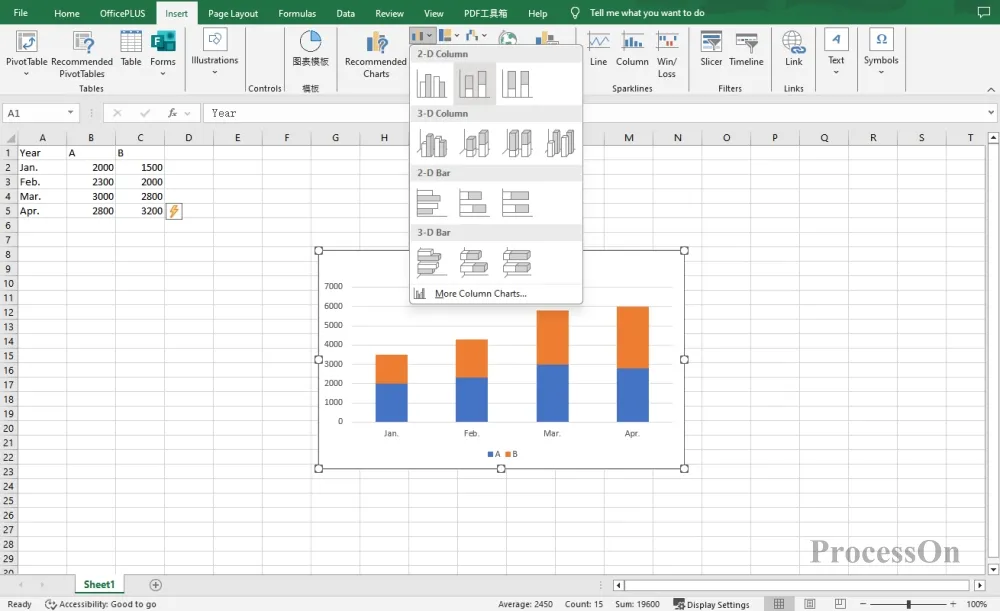The width and height of the screenshot is (1000, 611).
Task: Pick the 3-D Clustered Column icon
Action: [432, 144]
